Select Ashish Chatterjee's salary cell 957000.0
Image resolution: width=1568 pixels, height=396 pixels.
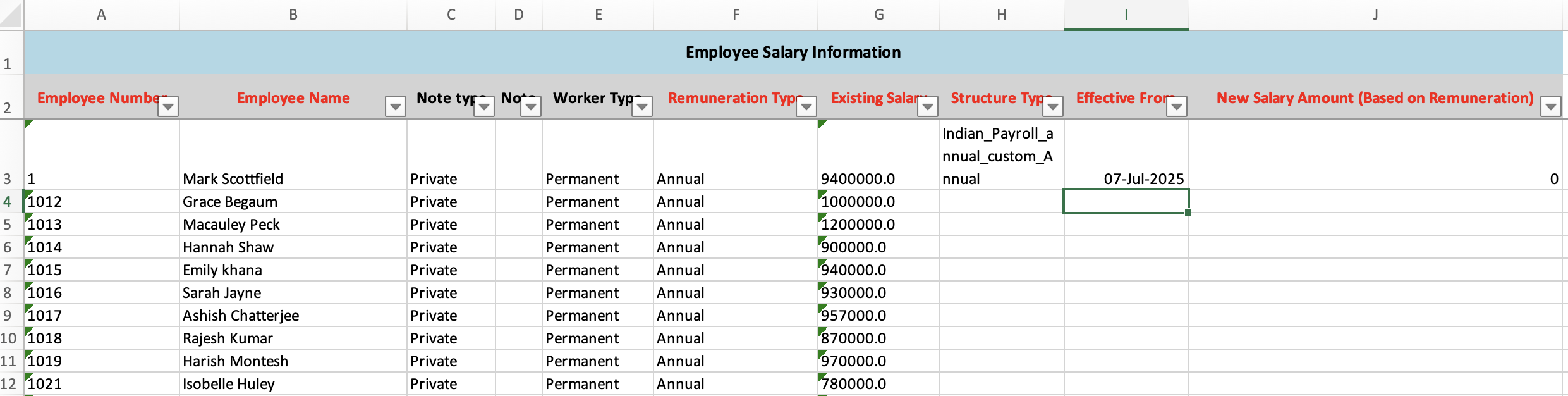point(878,316)
